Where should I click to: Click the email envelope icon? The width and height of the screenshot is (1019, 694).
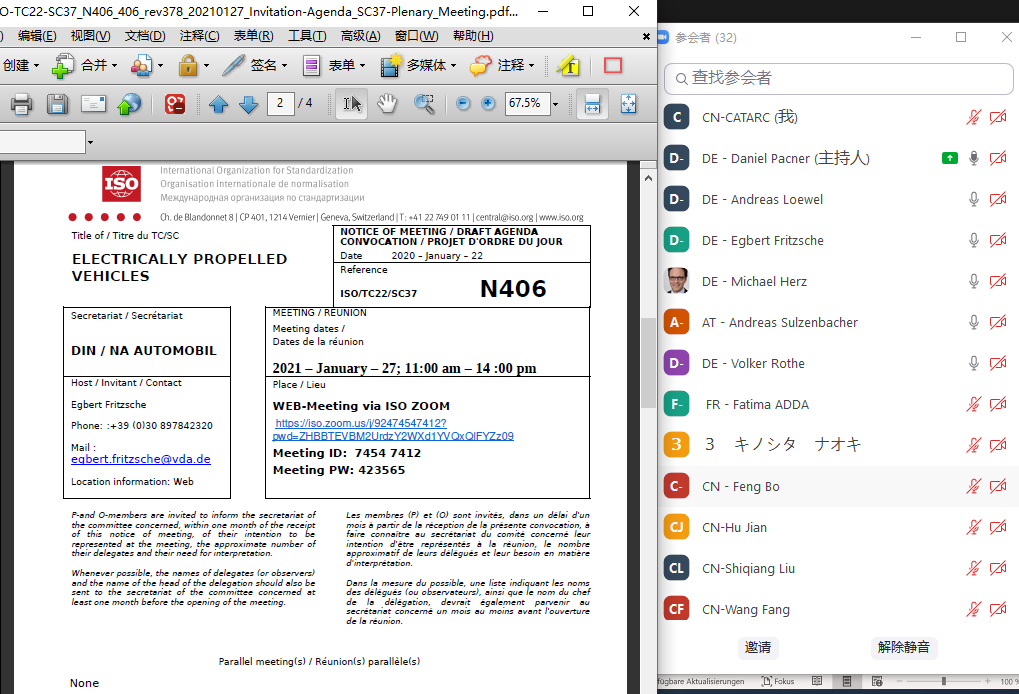[x=93, y=104]
